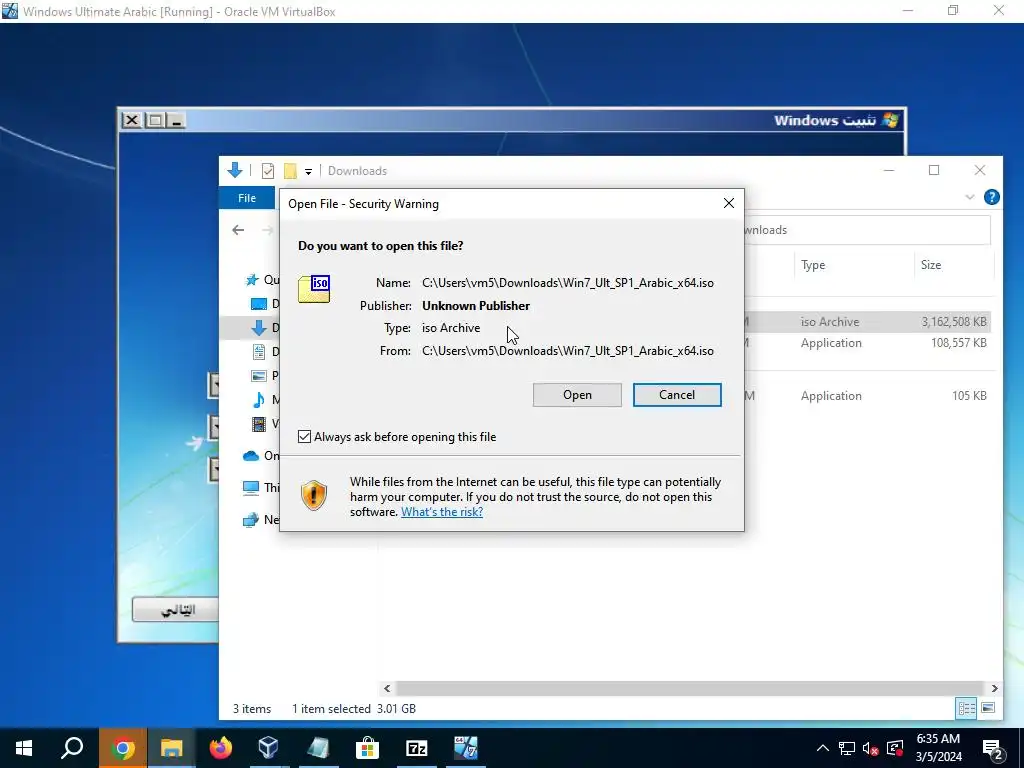This screenshot has height=768, width=1024.
Task: Switch to Details view layout
Action: click(x=967, y=708)
